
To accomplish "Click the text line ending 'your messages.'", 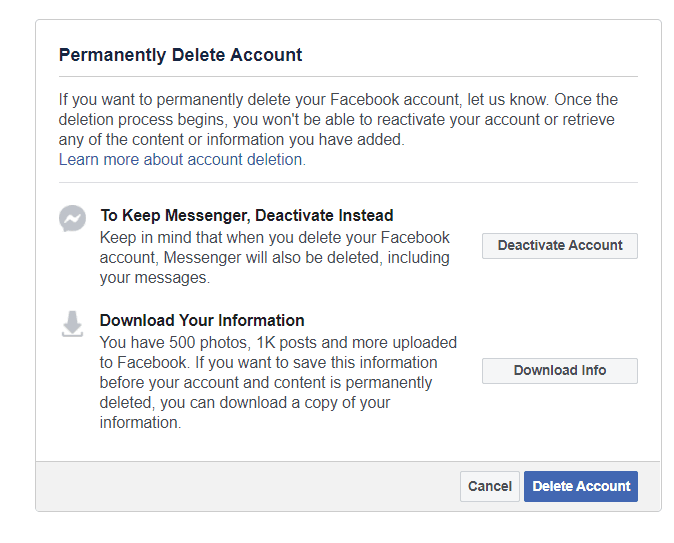I will click(155, 278).
